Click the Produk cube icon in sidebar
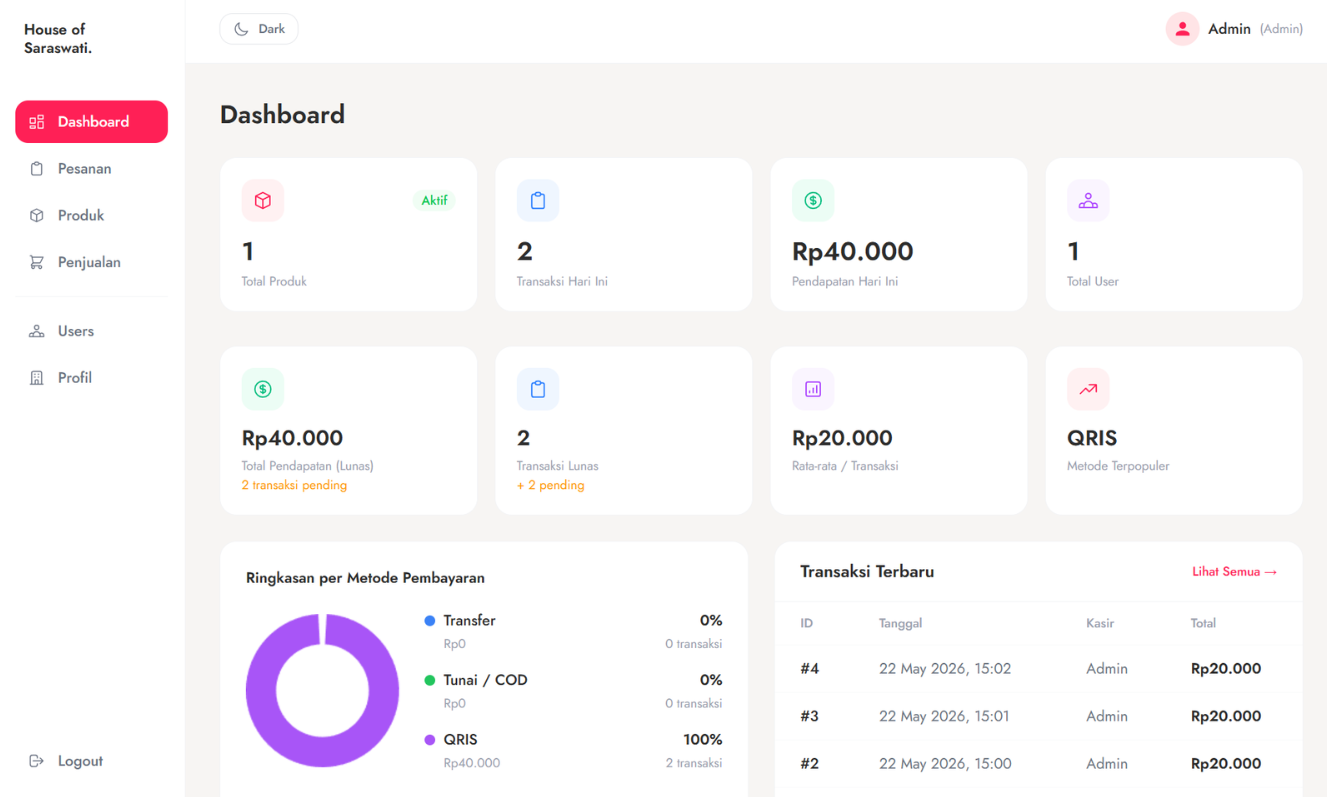 (x=37, y=216)
